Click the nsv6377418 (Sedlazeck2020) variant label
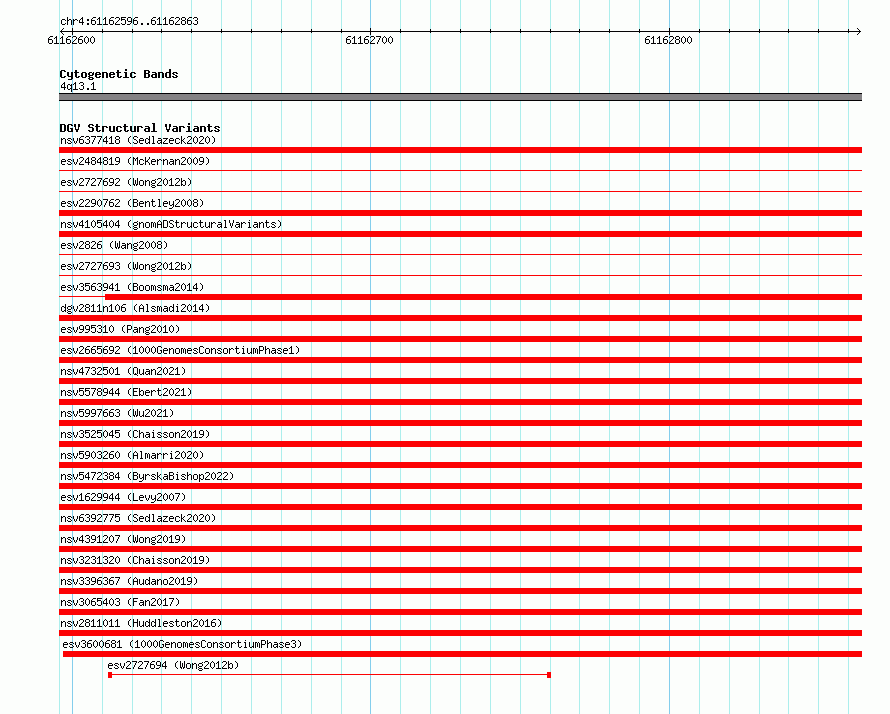890x714 pixels. click(x=138, y=140)
